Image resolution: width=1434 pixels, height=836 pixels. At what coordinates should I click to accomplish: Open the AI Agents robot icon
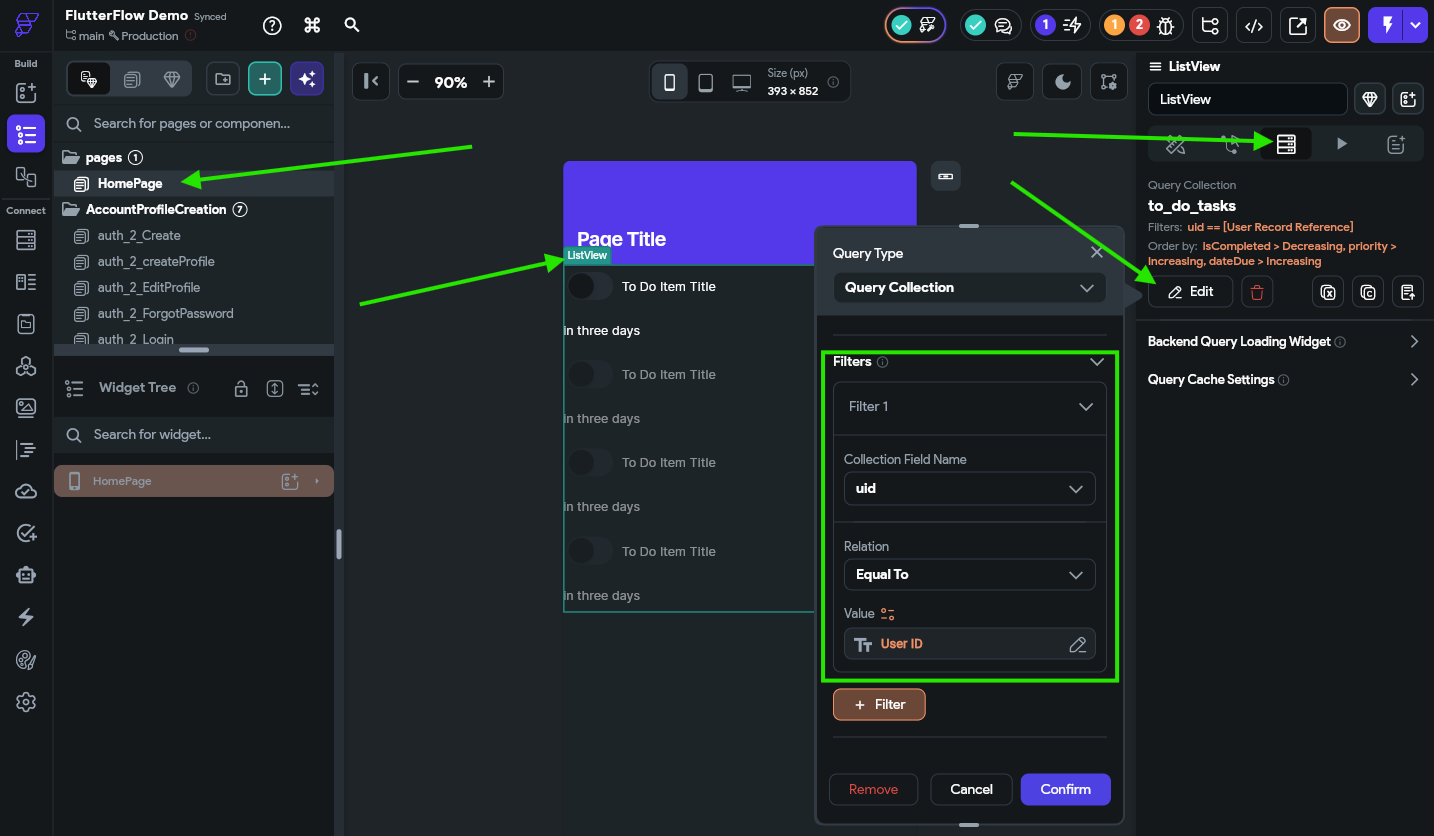coord(26,575)
